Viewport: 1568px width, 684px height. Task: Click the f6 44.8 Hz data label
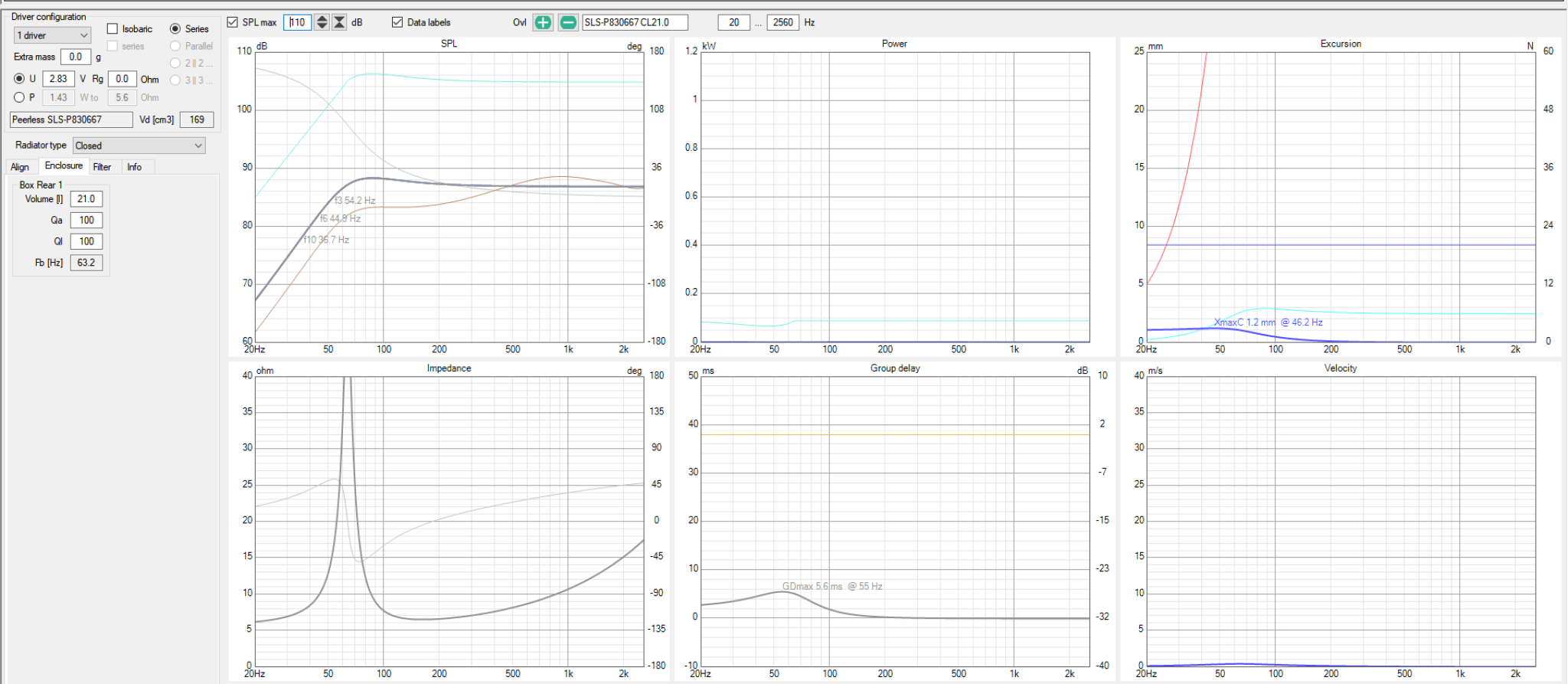(x=340, y=218)
